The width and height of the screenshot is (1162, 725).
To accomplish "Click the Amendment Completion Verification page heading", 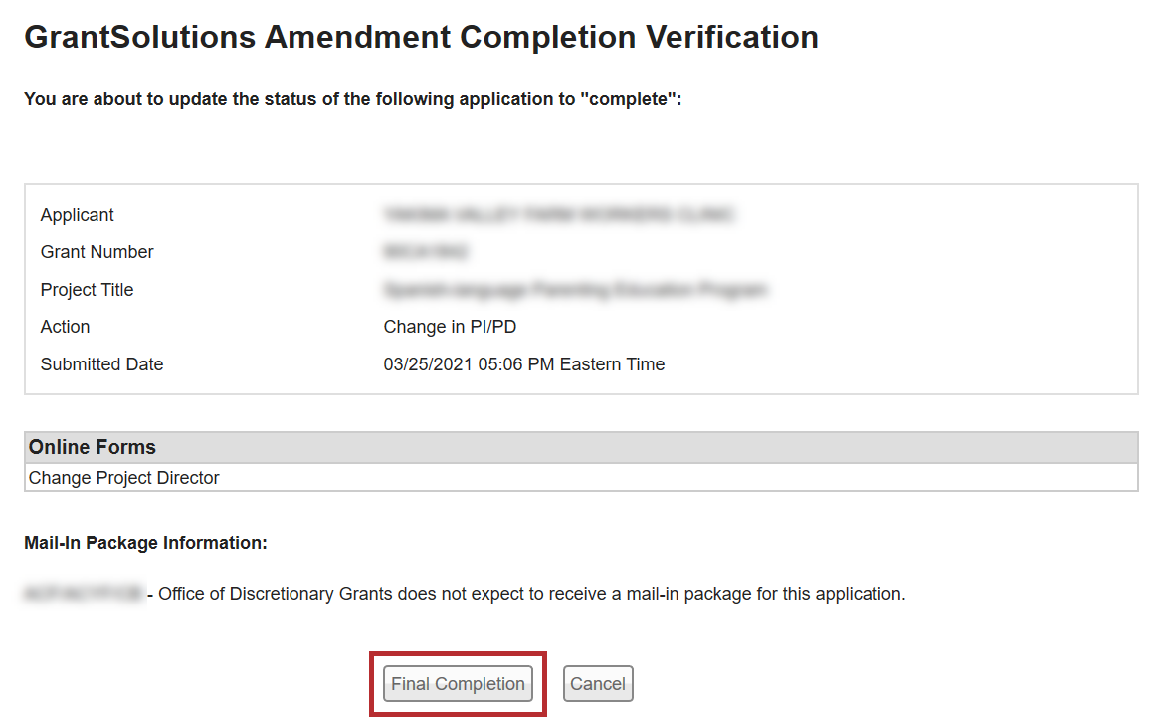I will coord(421,38).
